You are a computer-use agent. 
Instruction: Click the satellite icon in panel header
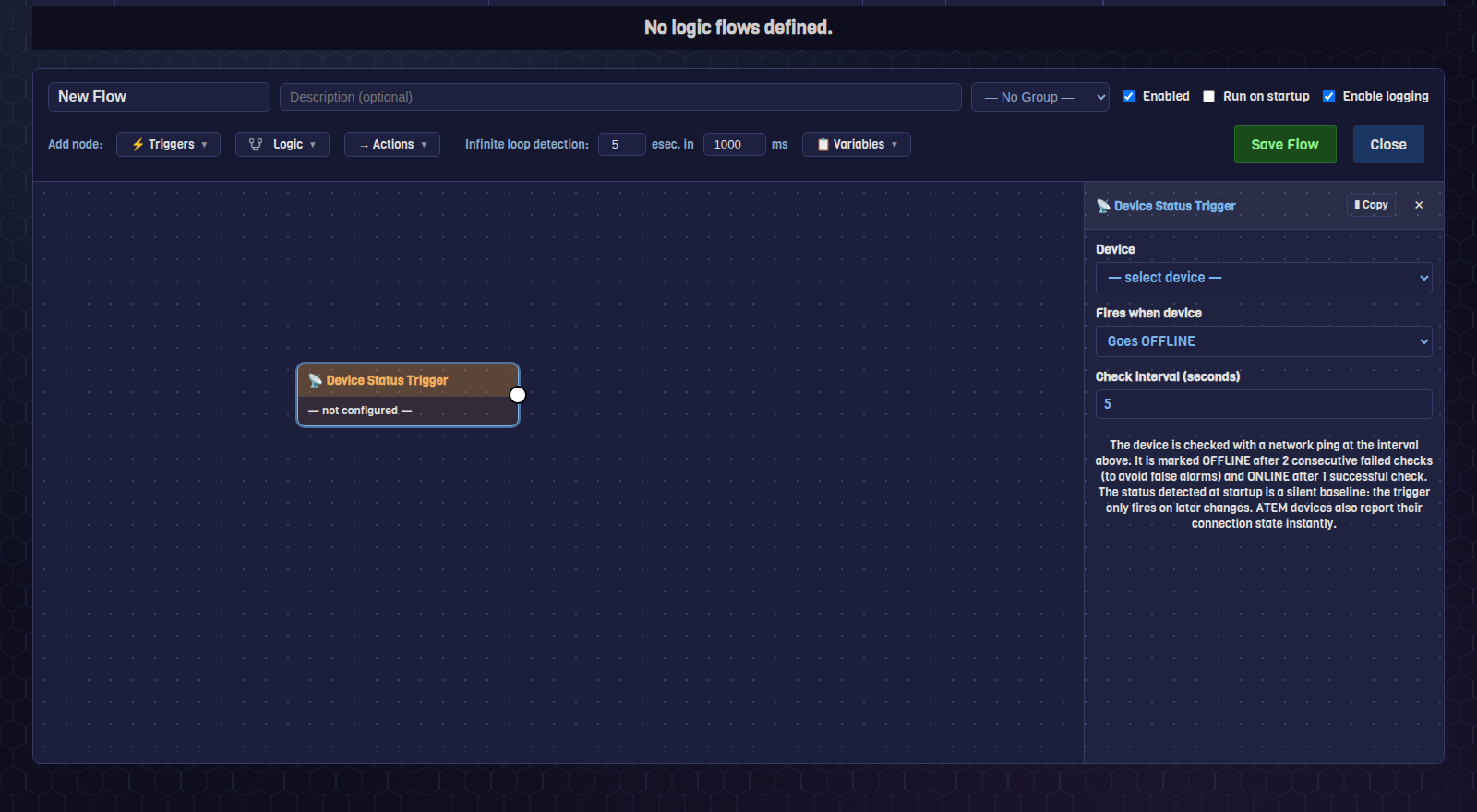(1103, 206)
